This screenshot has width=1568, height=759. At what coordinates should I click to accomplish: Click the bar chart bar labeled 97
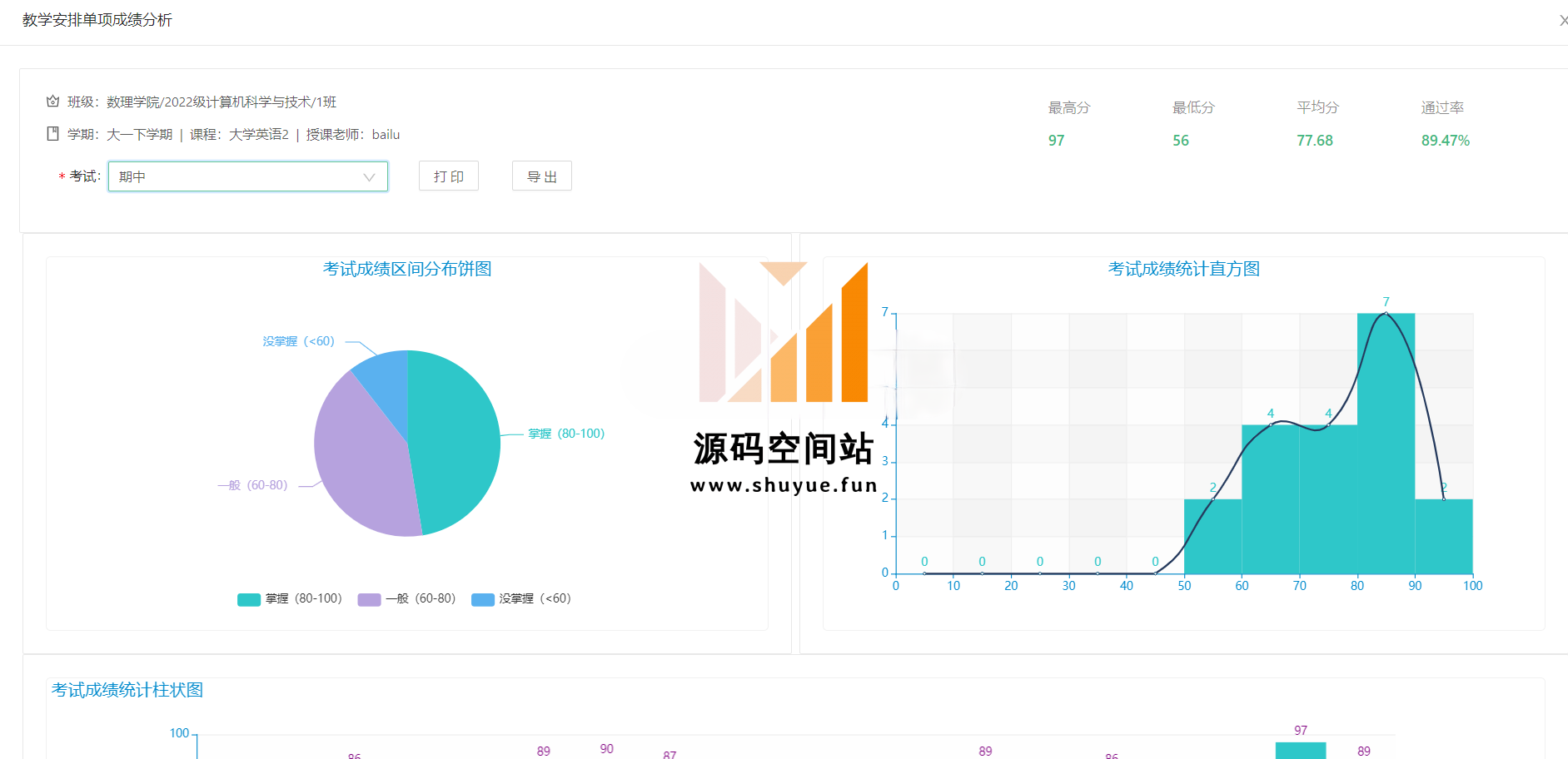click(1301, 750)
